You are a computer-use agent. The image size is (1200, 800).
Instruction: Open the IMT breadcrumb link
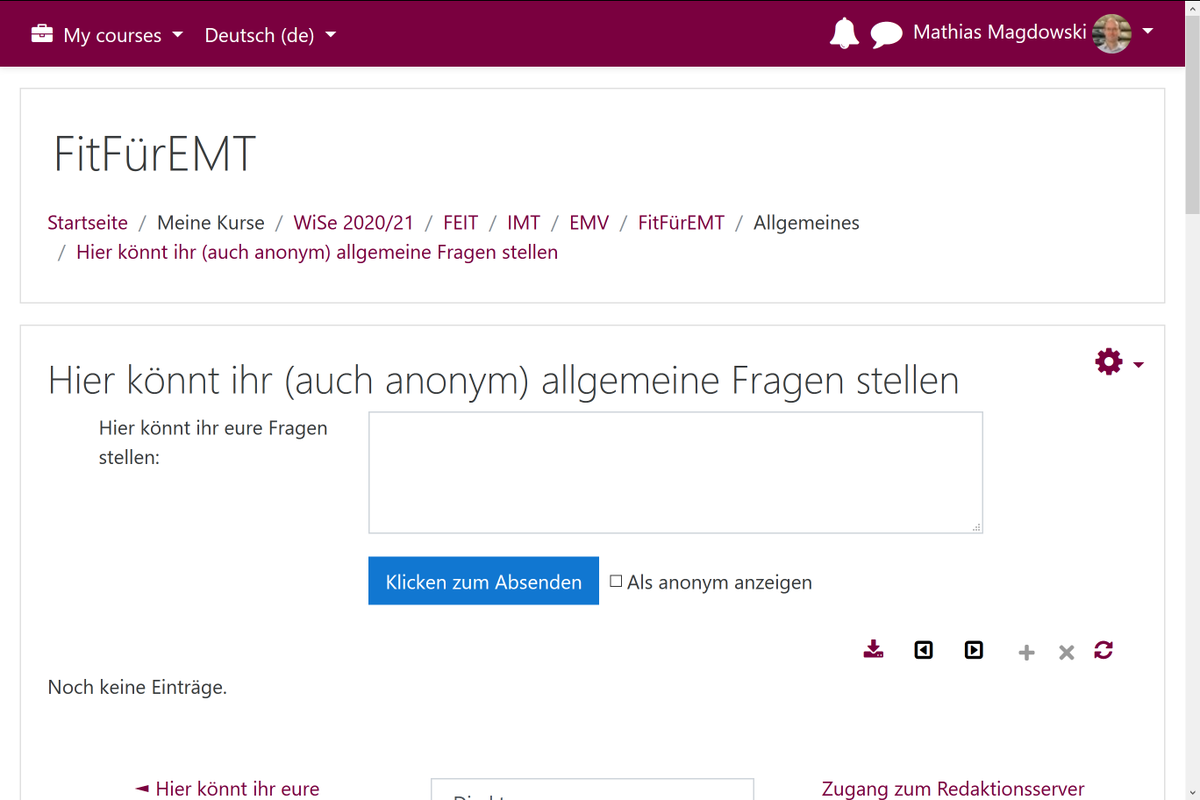click(524, 223)
